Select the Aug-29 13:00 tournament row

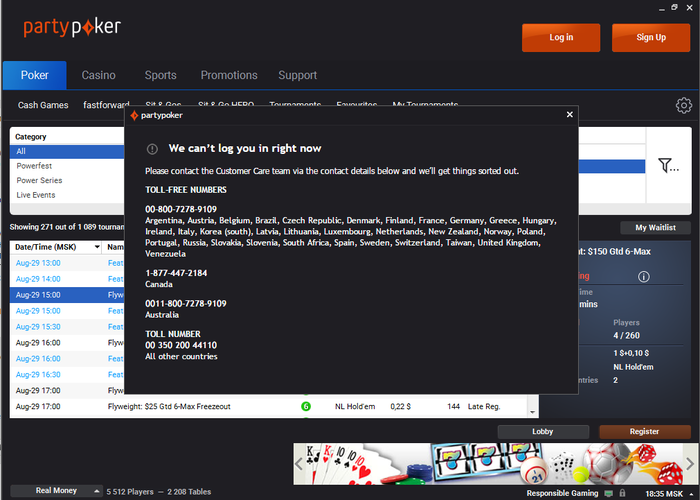tap(67, 263)
